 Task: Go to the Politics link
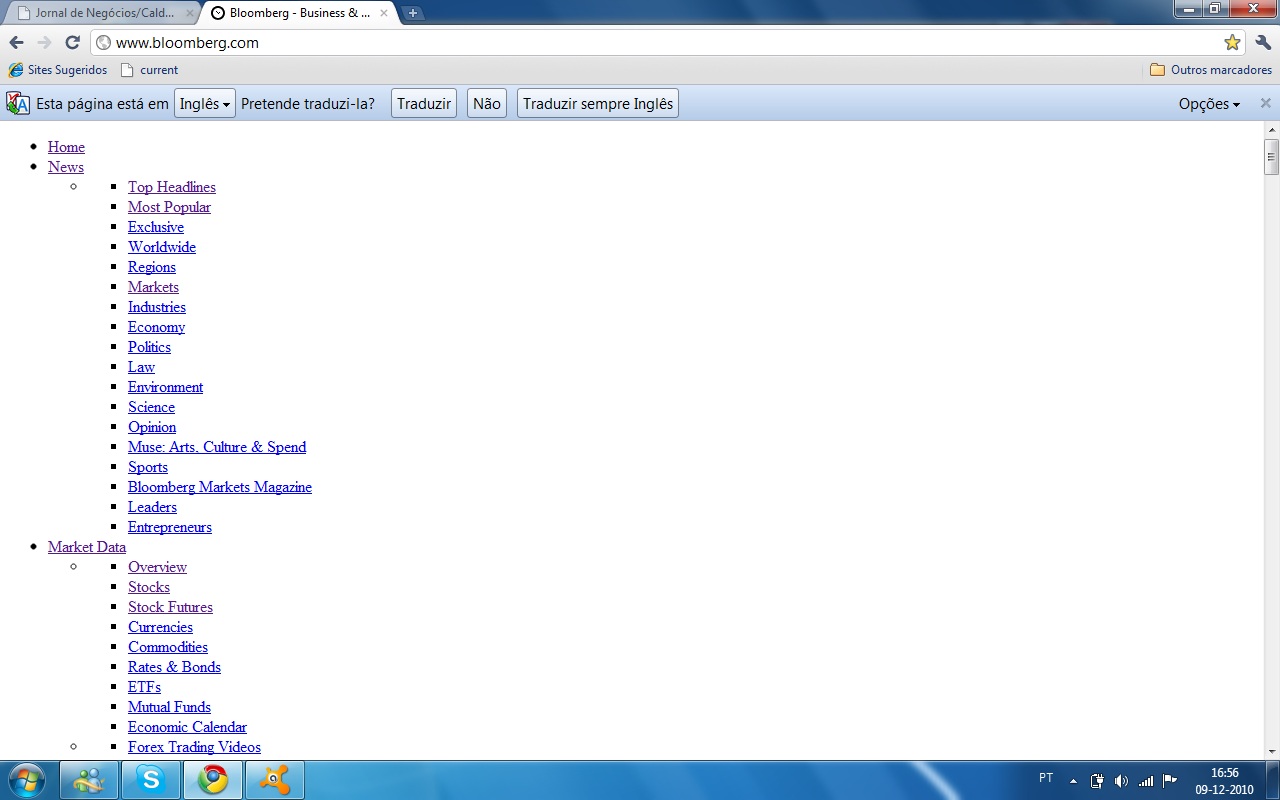coord(149,347)
